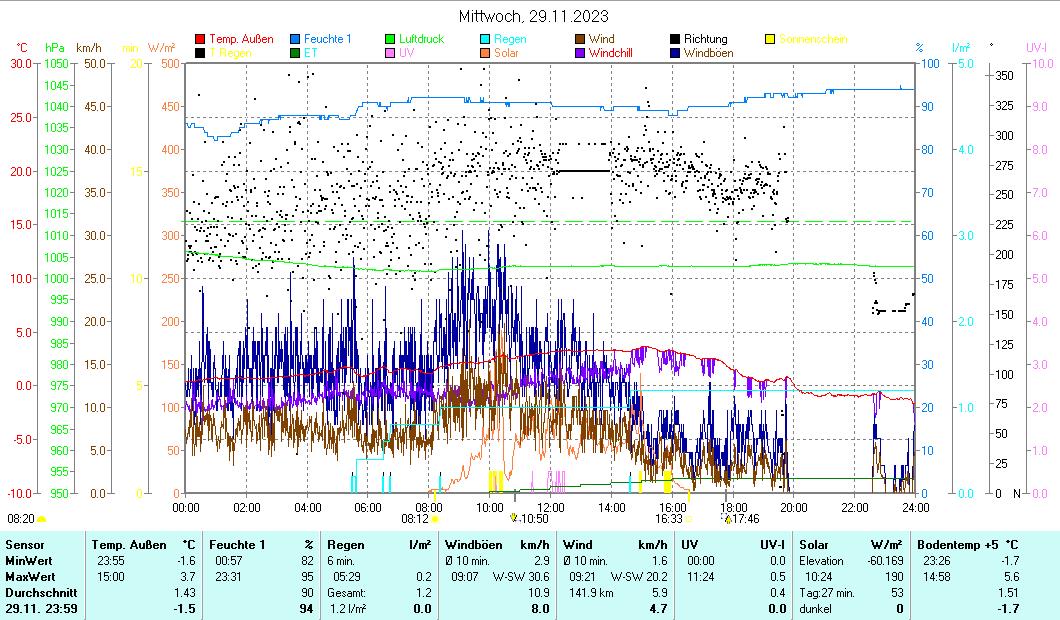Click the Durchschnitt row label
1060x620 pixels.
click(37, 593)
